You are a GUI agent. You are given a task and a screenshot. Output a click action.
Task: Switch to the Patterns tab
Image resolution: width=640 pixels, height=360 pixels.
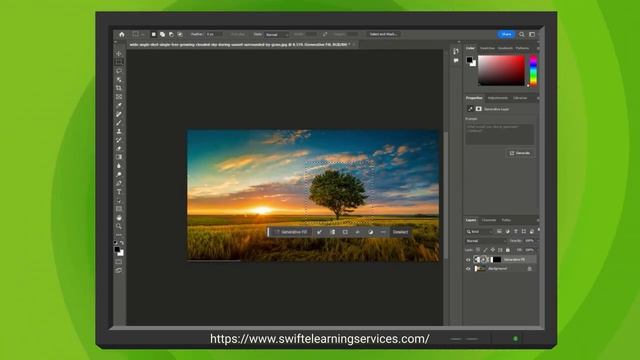pyautogui.click(x=522, y=48)
